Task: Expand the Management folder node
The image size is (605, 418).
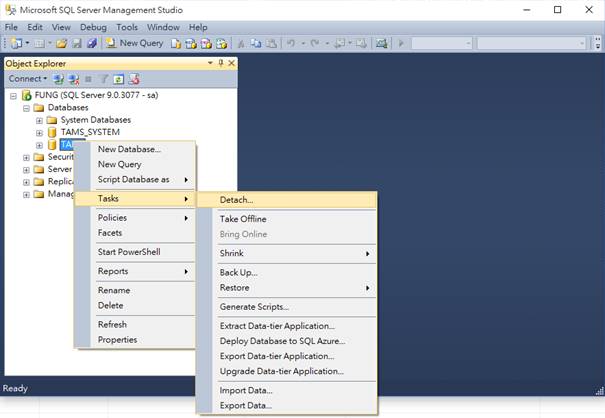Action: 26,194
